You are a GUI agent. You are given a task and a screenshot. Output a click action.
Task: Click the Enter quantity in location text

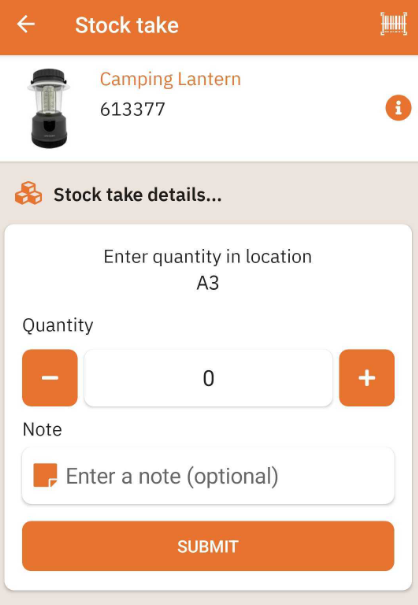[x=208, y=257]
